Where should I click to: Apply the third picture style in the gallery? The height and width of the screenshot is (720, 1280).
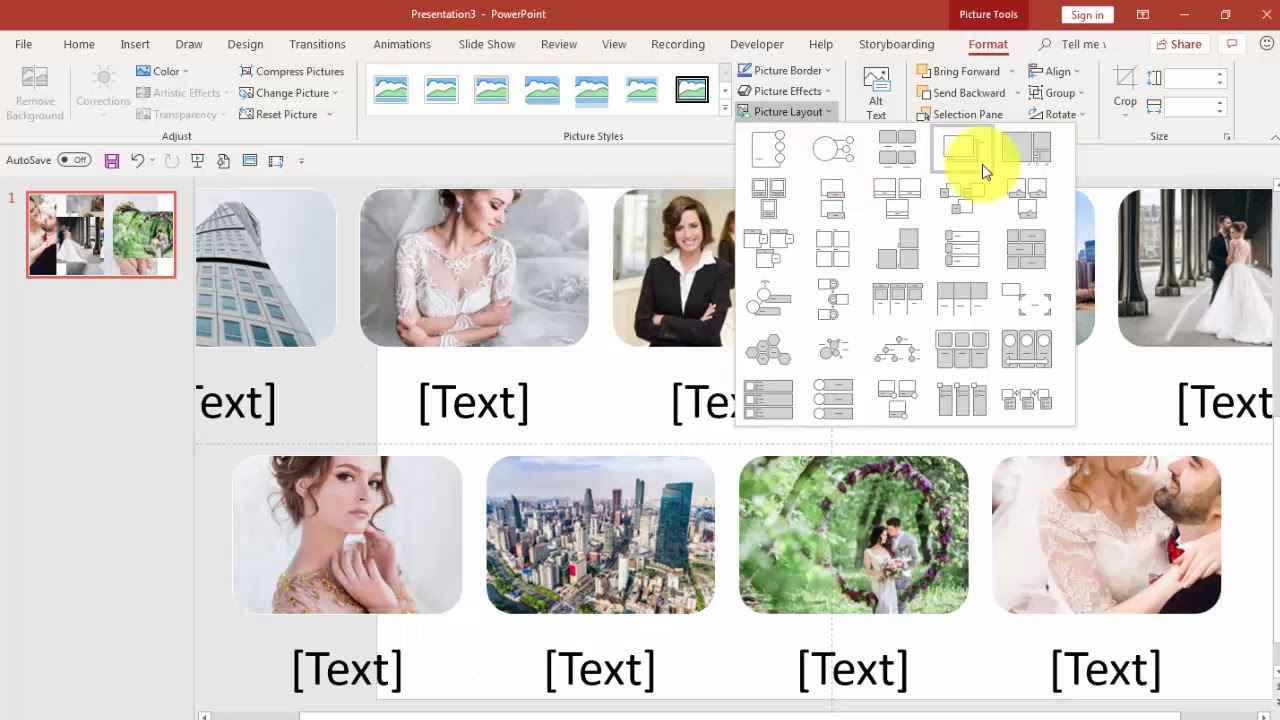[491, 90]
